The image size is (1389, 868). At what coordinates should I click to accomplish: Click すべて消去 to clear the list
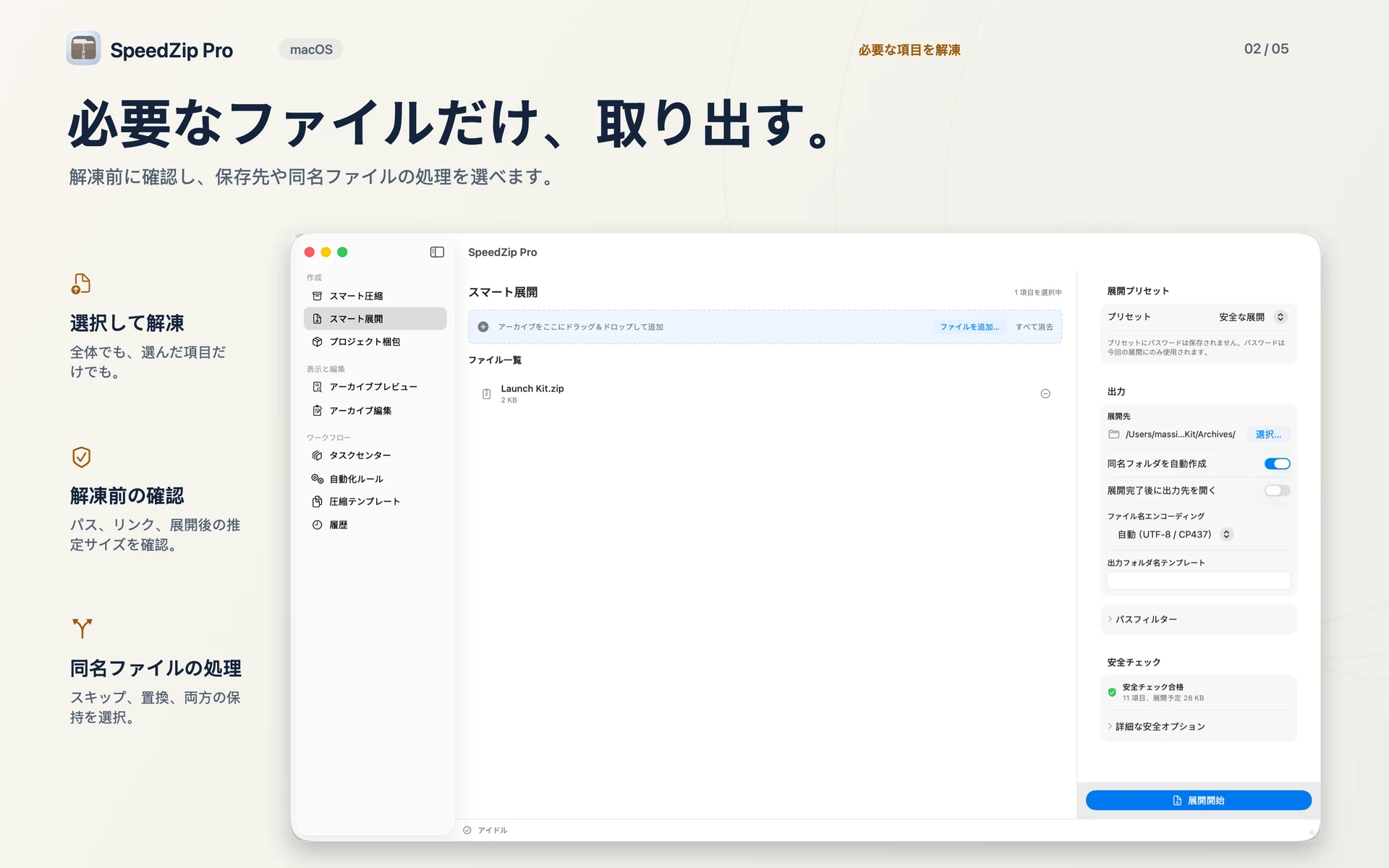point(1035,327)
